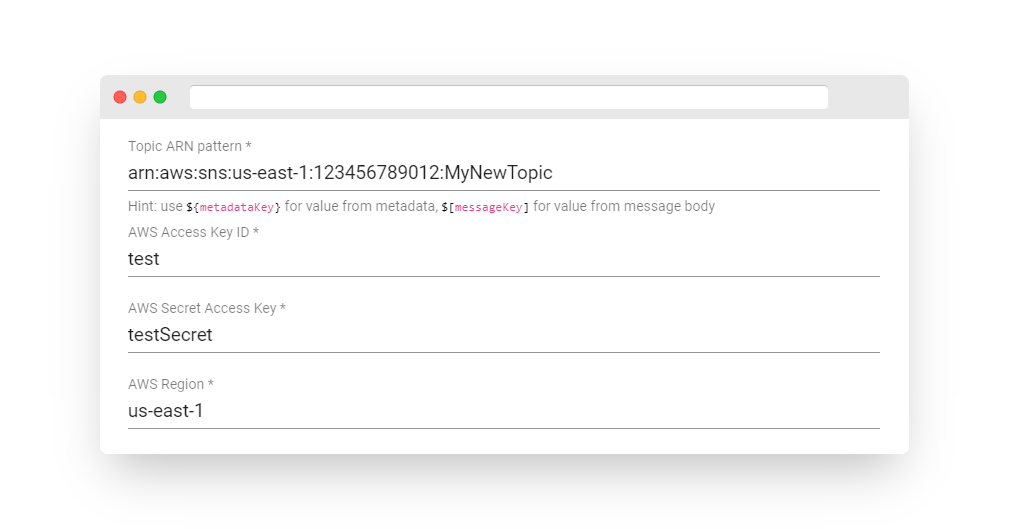Focus the AWS Secret Access Key field
The width and height of the screenshot is (1009, 529).
pyautogui.click(x=503, y=335)
